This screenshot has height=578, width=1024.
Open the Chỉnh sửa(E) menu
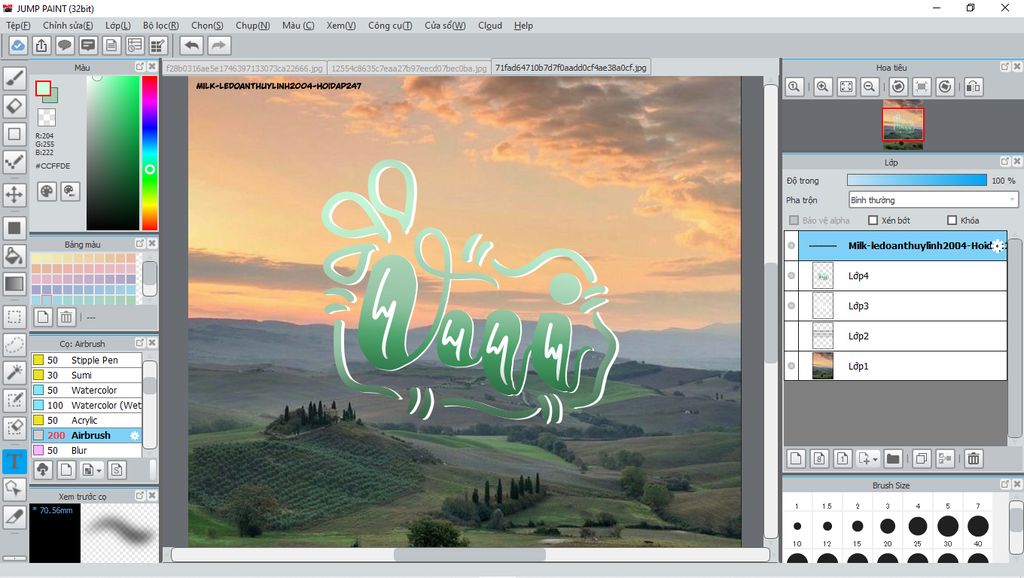(68, 25)
